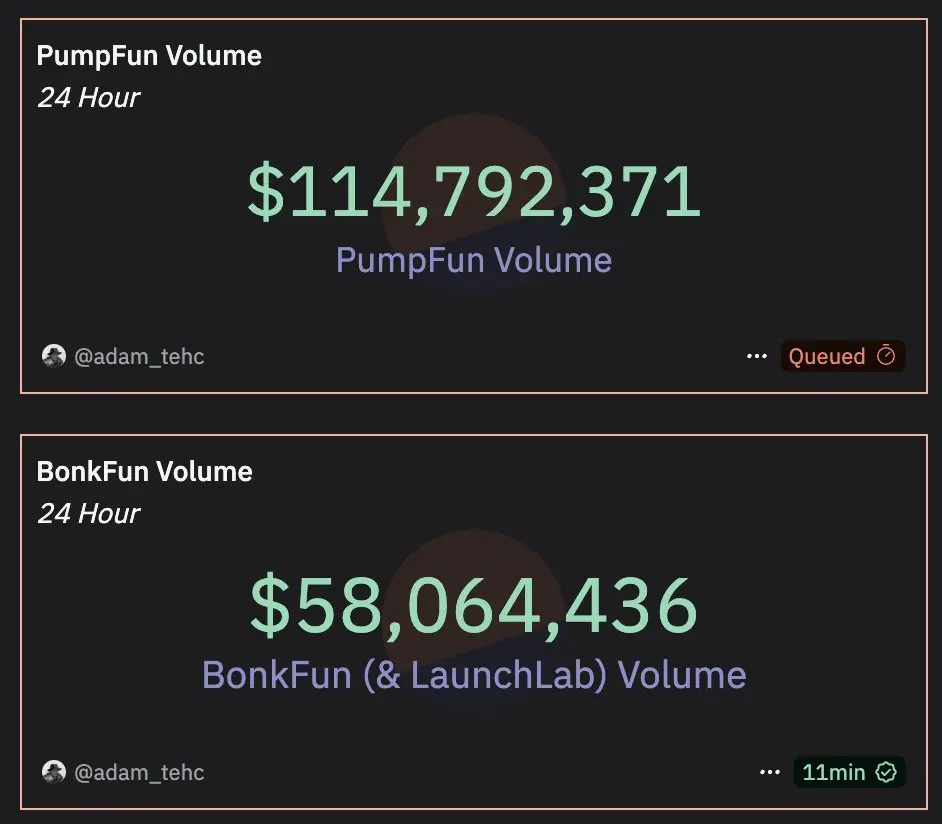Image resolution: width=942 pixels, height=824 pixels.
Task: Click the watermark logo behind PumpFun counter
Action: pos(474,204)
